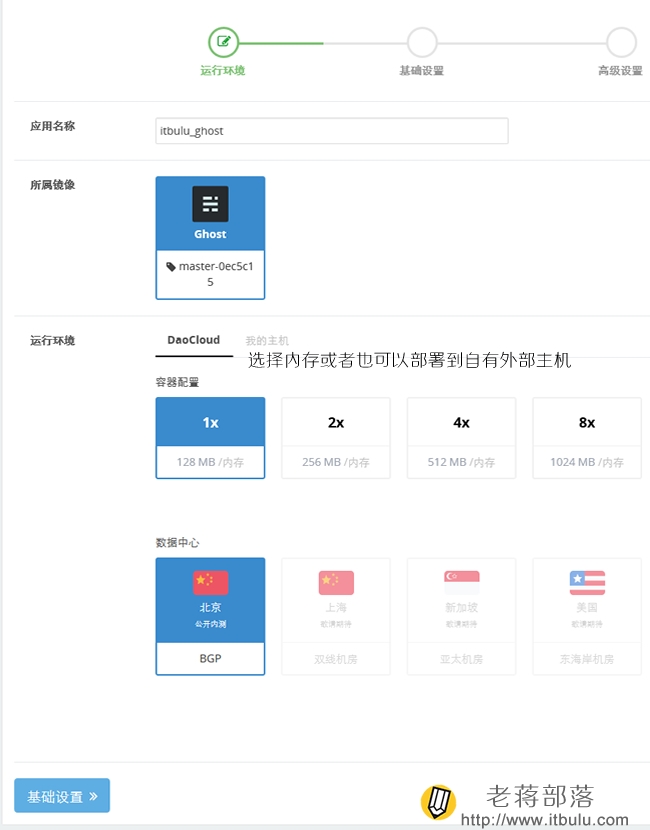Screen dimensions: 650x830
Task: Click the China flag on 北京 card
Action: tap(210, 583)
